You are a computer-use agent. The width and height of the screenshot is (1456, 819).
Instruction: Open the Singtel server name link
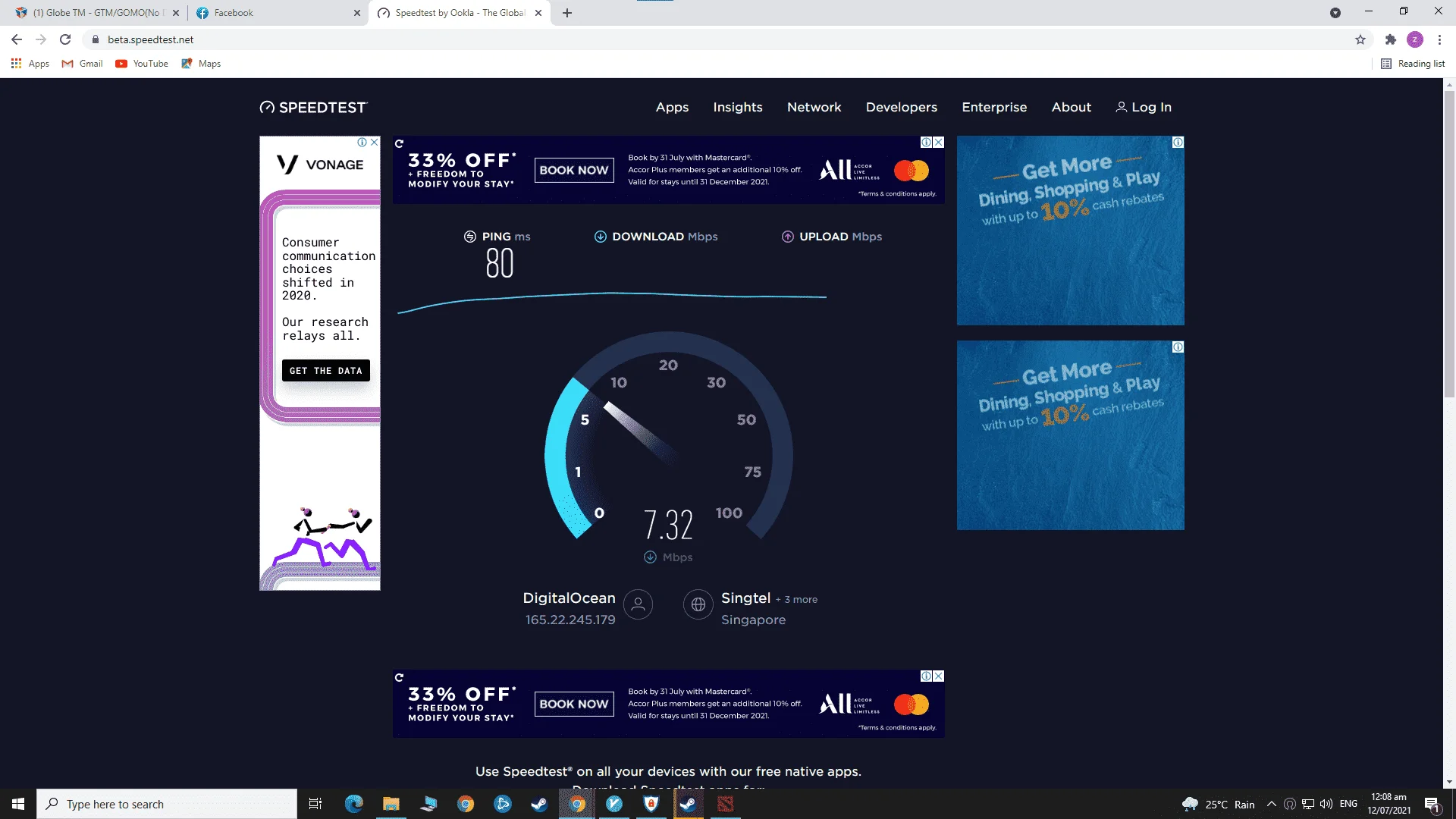click(745, 598)
